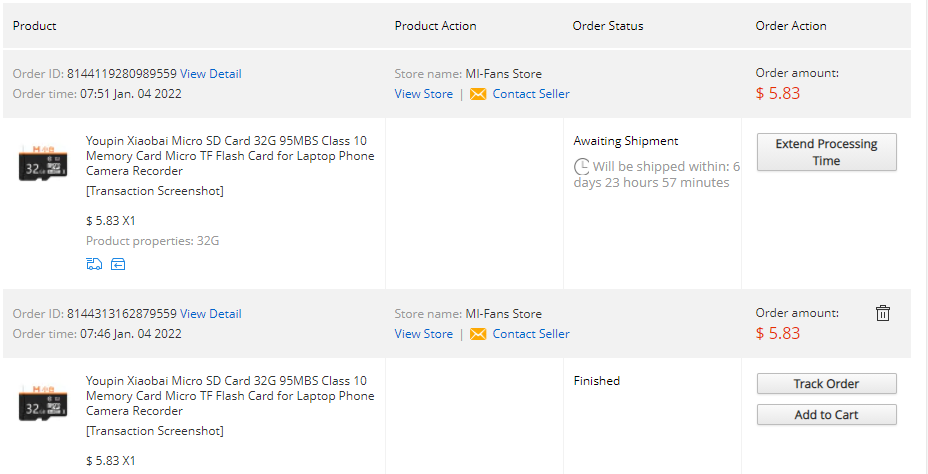This screenshot has height=474, width=928.
Task: Click envelope icon for second order's seller
Action: pyautogui.click(x=478, y=334)
